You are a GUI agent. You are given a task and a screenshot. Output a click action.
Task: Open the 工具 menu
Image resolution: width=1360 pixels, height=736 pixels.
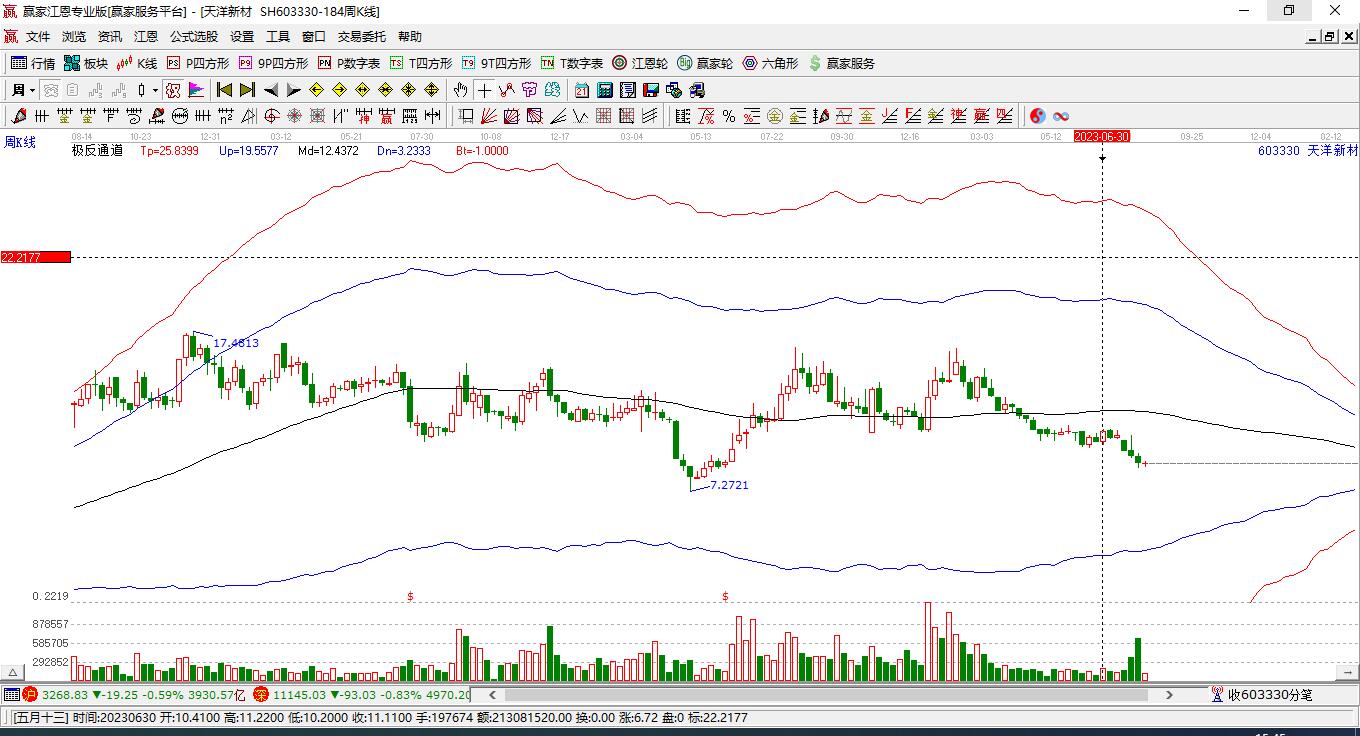278,37
